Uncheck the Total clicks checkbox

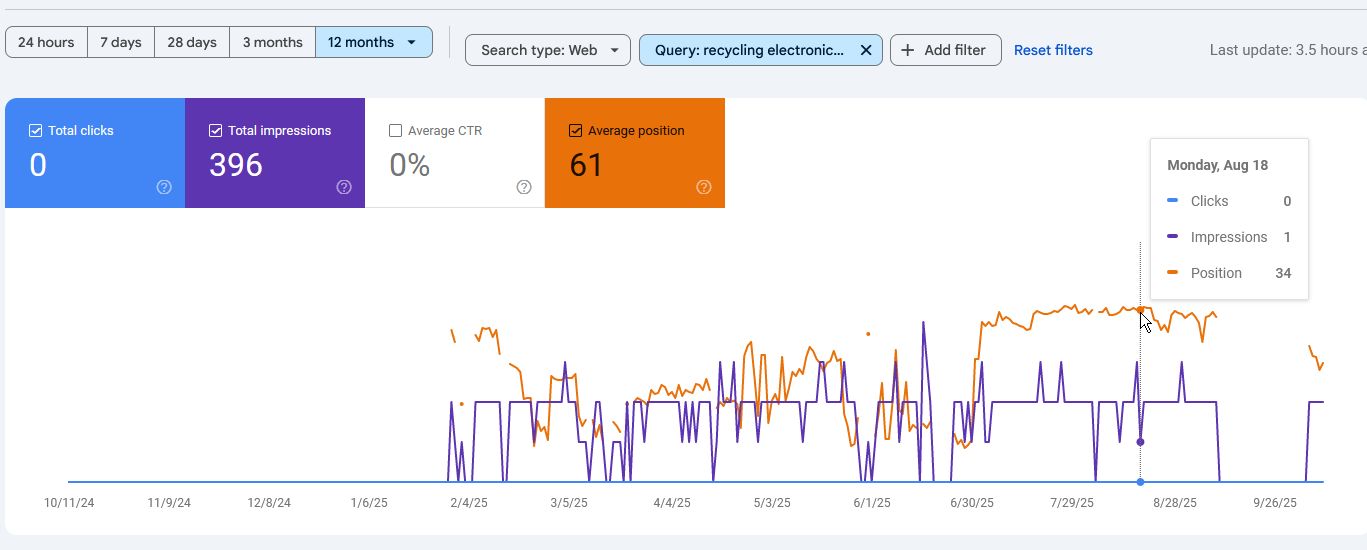point(36,131)
